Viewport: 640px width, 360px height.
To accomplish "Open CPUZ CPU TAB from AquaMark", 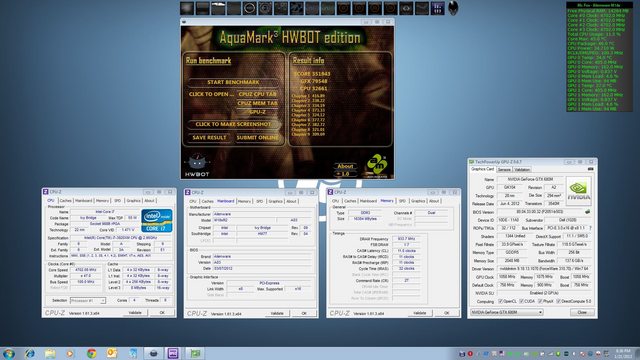I will [x=258, y=94].
